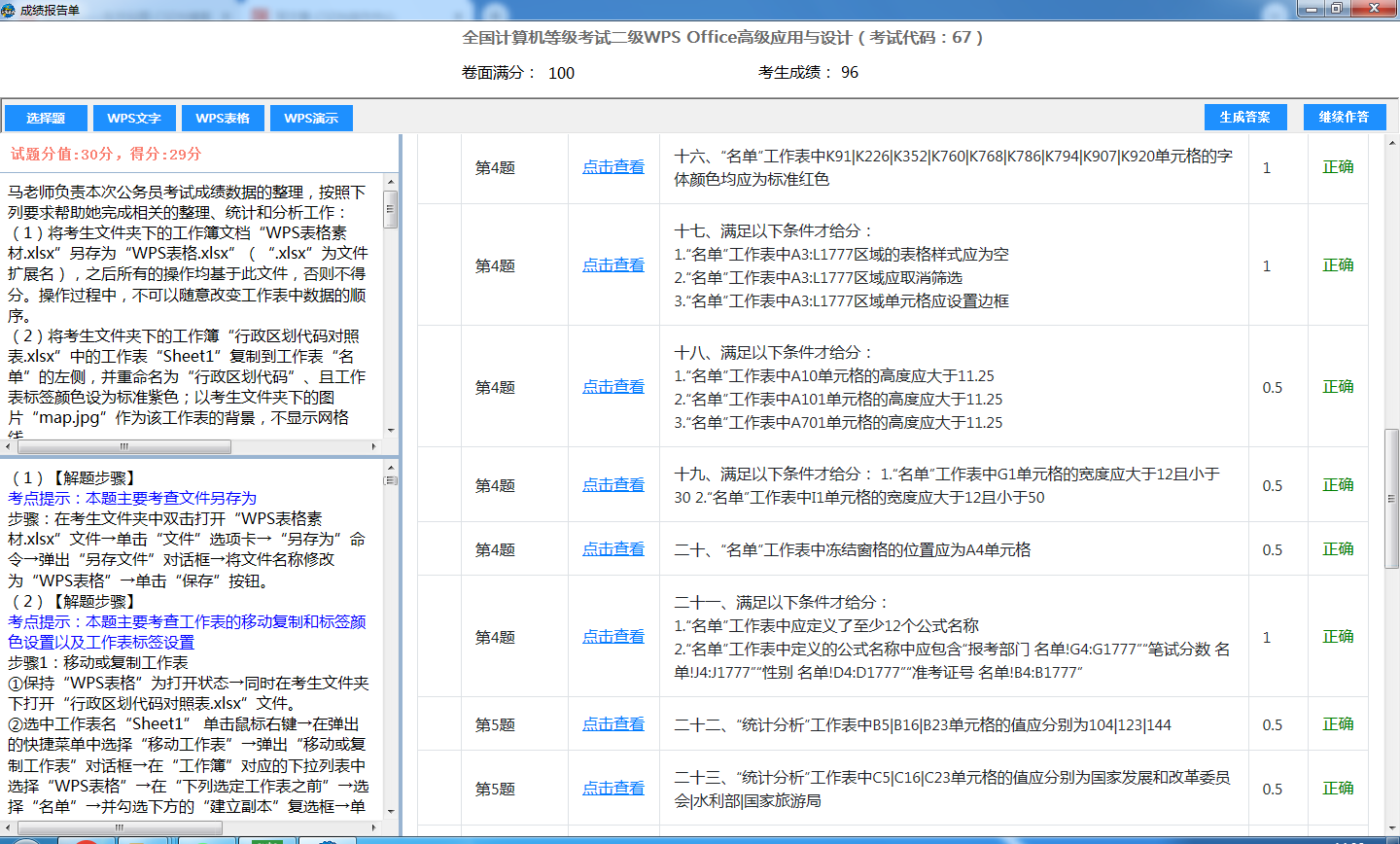
Task: Click score 1 in the 二十一 row
Action: click(1266, 638)
